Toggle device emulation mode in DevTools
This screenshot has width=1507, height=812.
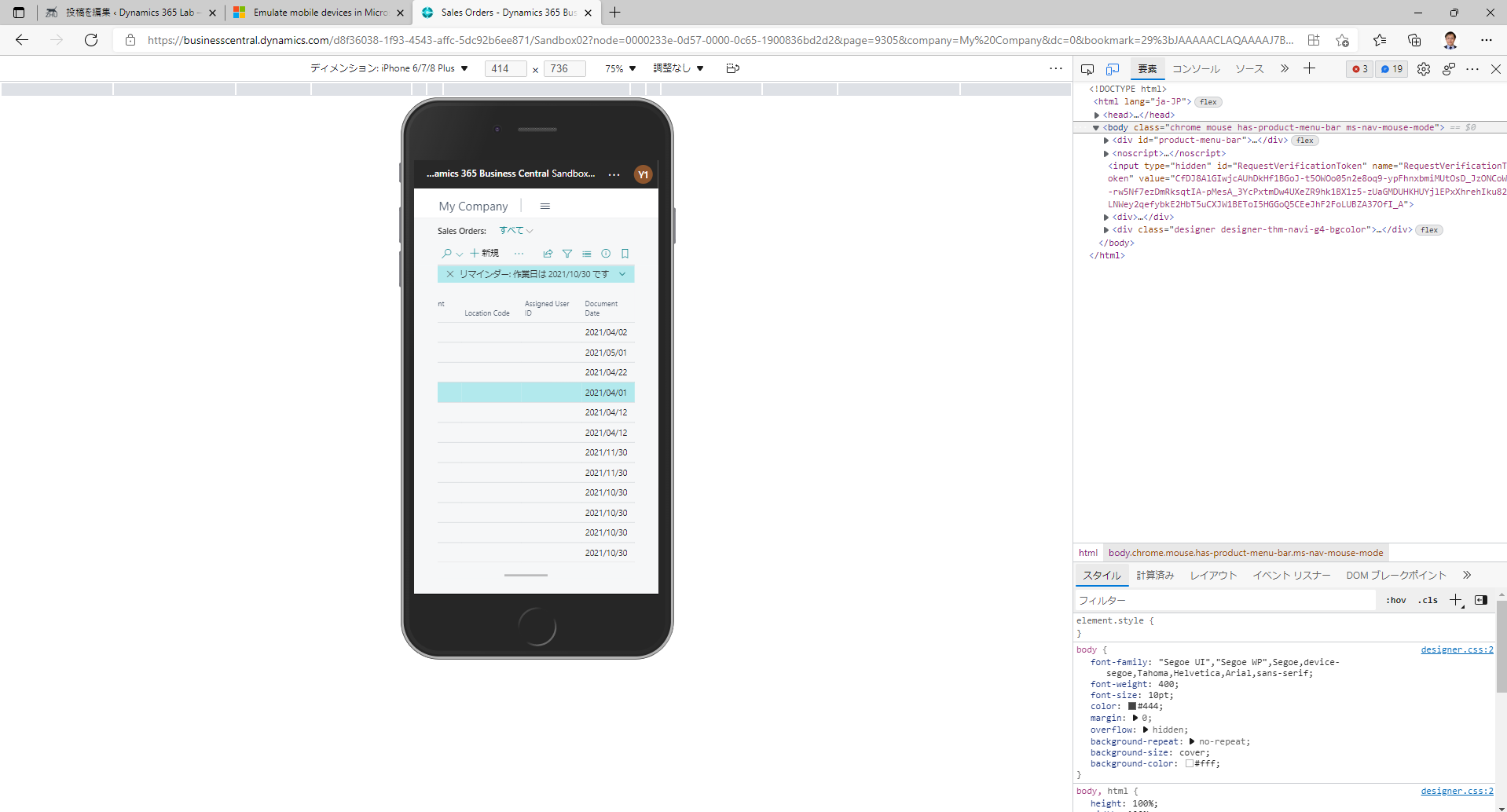(1113, 69)
